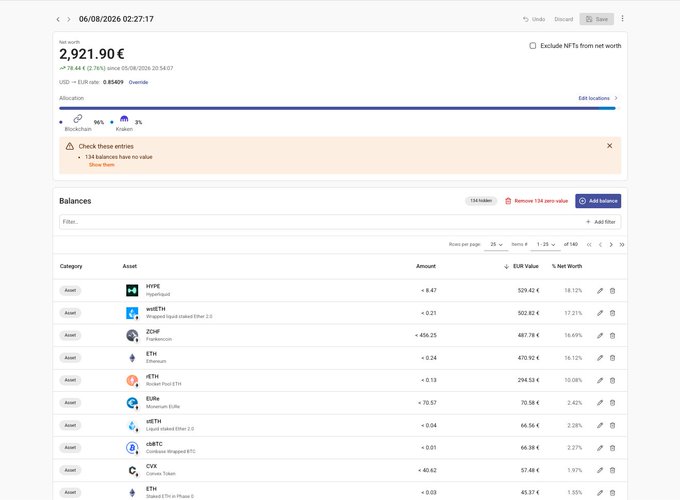Click the Save button
Screen dimensions: 680x500
(597, 19)
